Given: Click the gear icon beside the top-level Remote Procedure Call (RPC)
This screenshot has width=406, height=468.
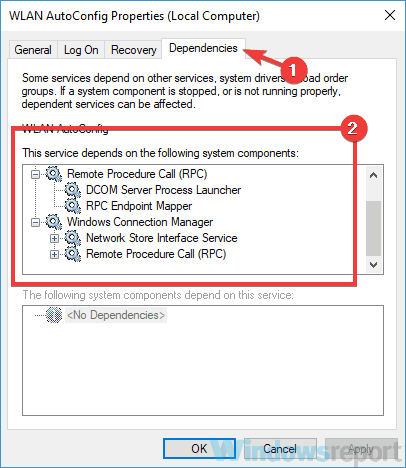Looking at the screenshot, I should [54, 174].
